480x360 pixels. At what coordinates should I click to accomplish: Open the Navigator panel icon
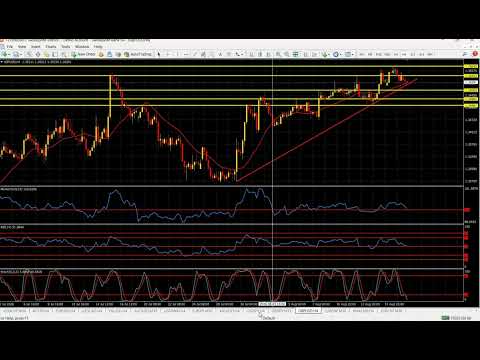point(46,54)
